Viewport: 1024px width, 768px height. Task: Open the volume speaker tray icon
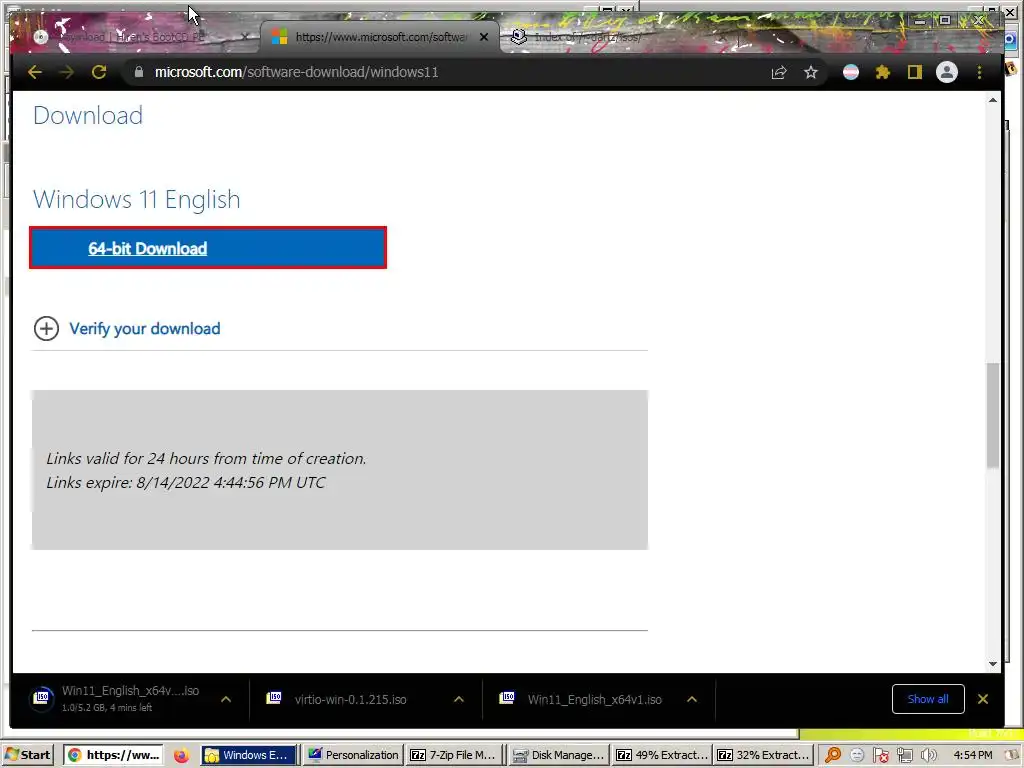[x=928, y=756]
